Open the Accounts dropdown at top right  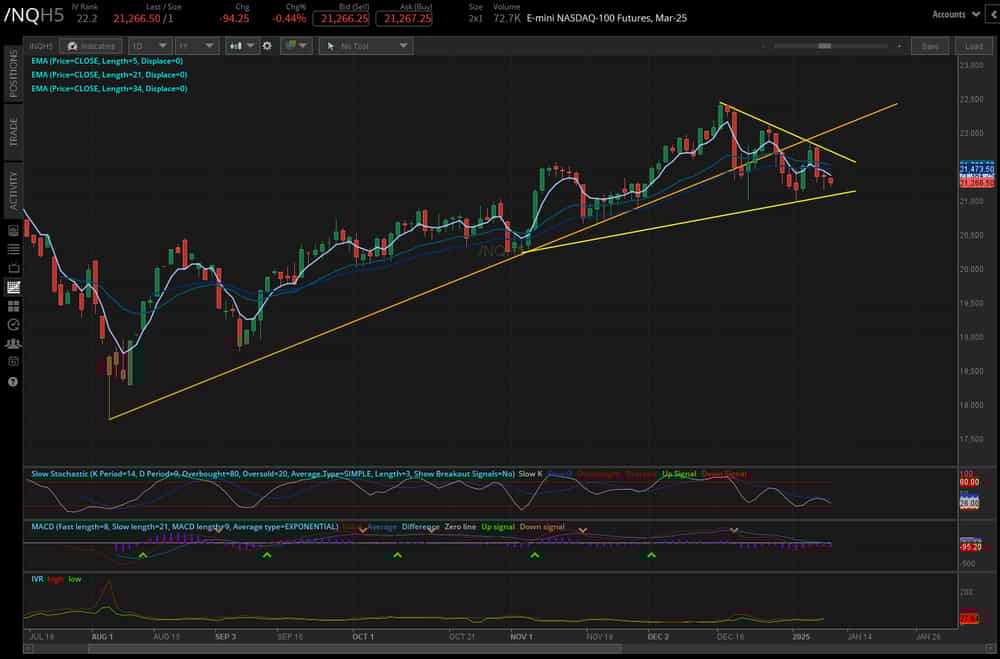pyautogui.click(x=955, y=14)
